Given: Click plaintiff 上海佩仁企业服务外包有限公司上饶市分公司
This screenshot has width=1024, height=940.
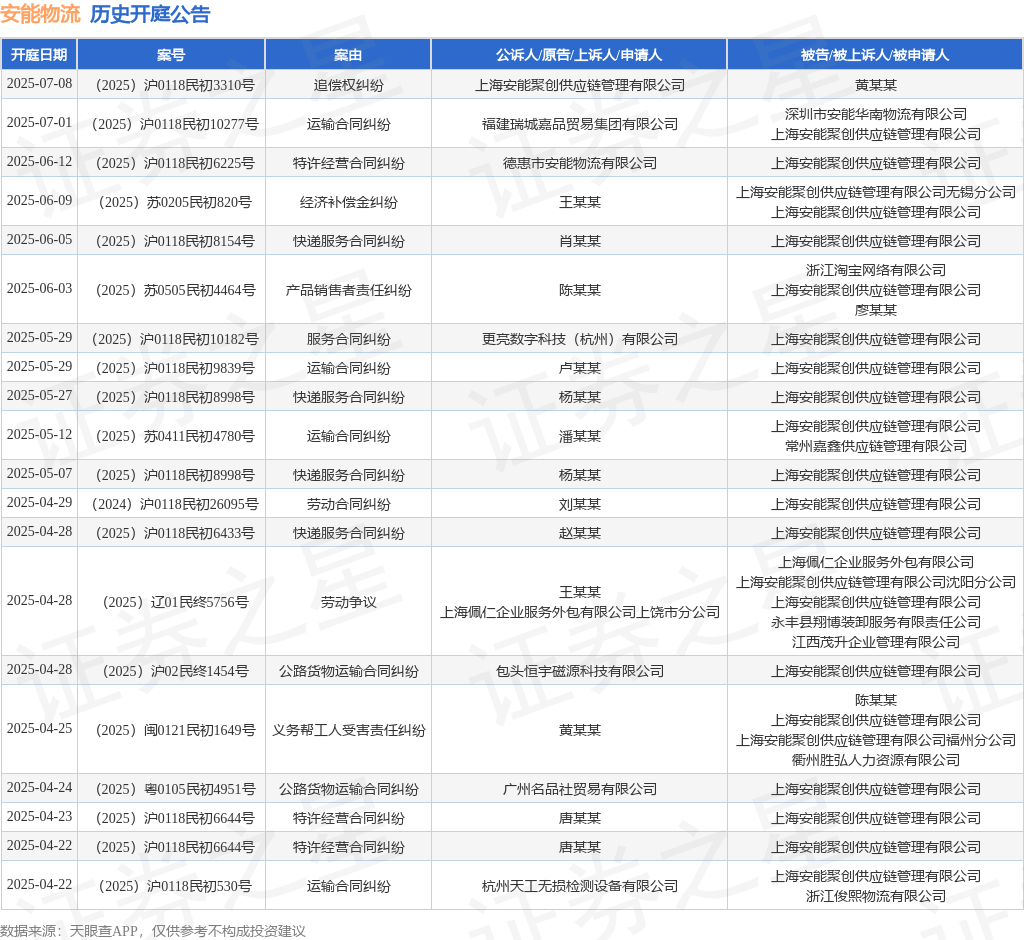Looking at the screenshot, I should click(580, 612).
